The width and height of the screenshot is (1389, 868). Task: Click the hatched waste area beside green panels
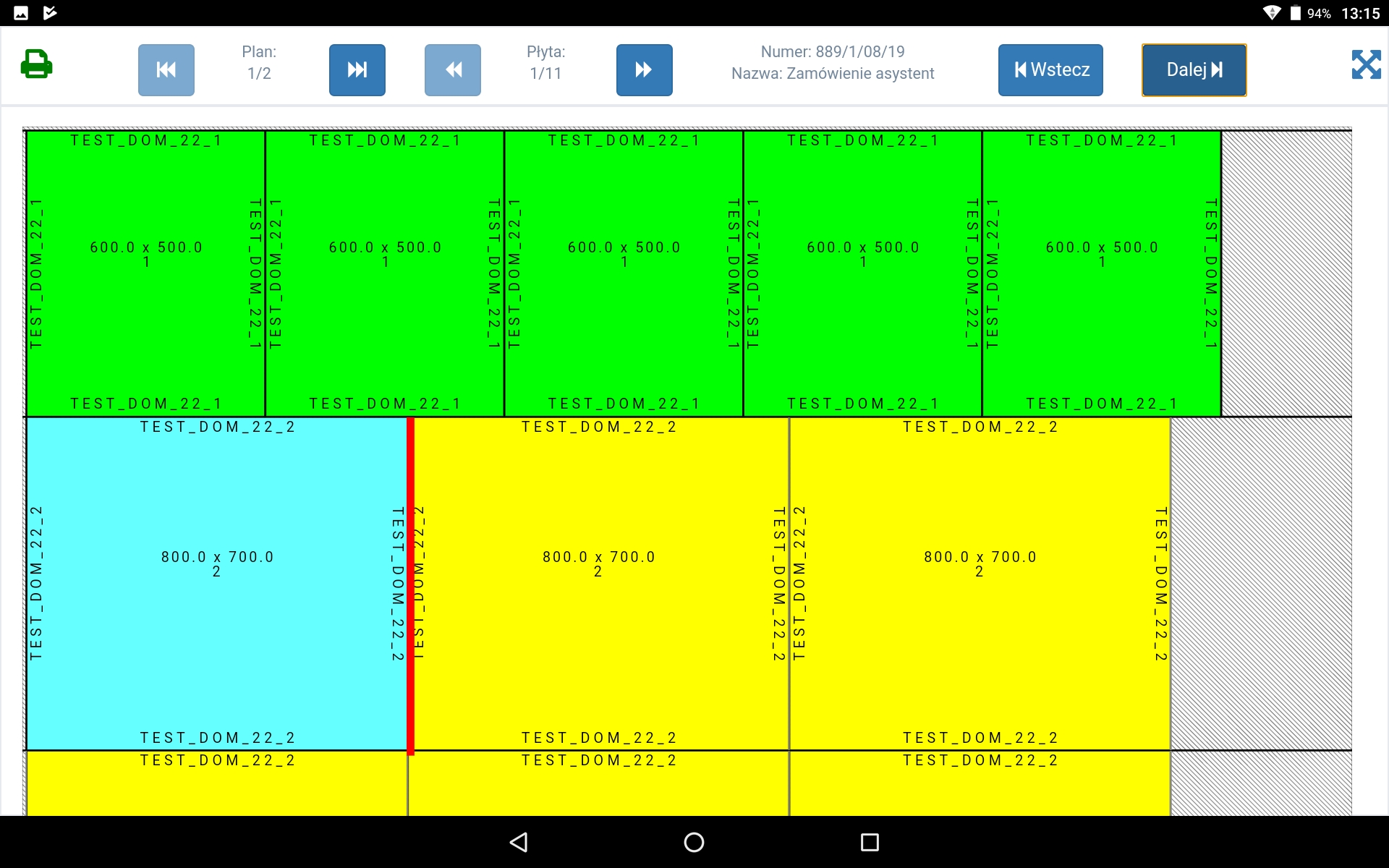pyautogui.click(x=1286, y=273)
